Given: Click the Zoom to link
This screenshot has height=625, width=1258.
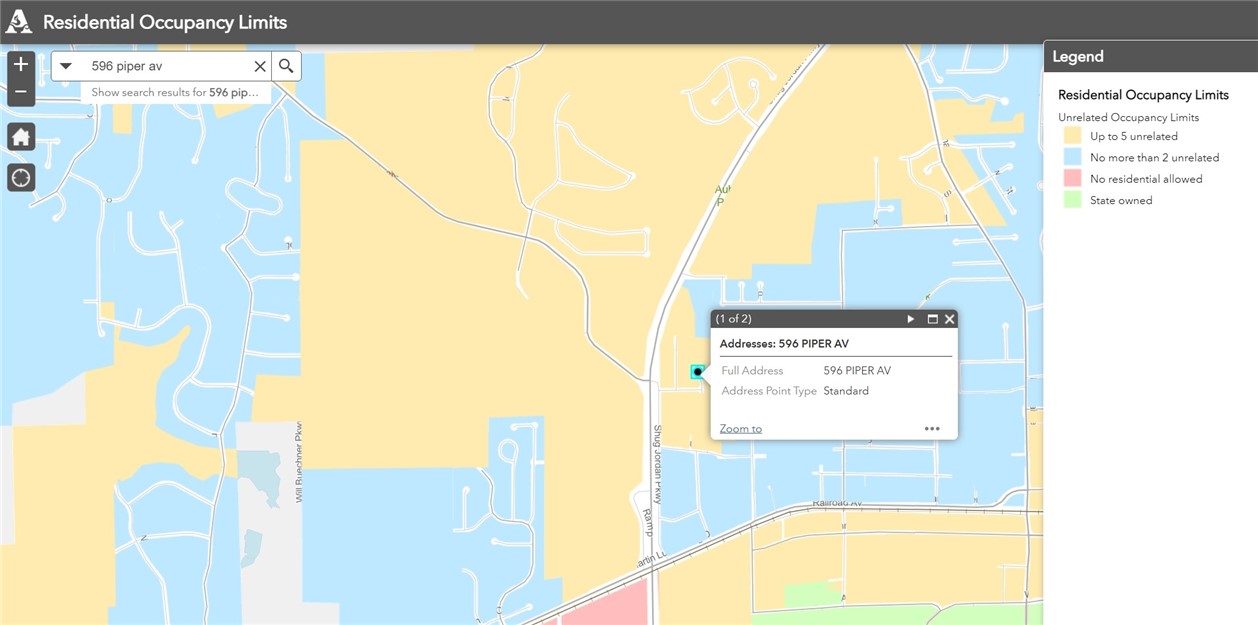Looking at the screenshot, I should (x=740, y=429).
